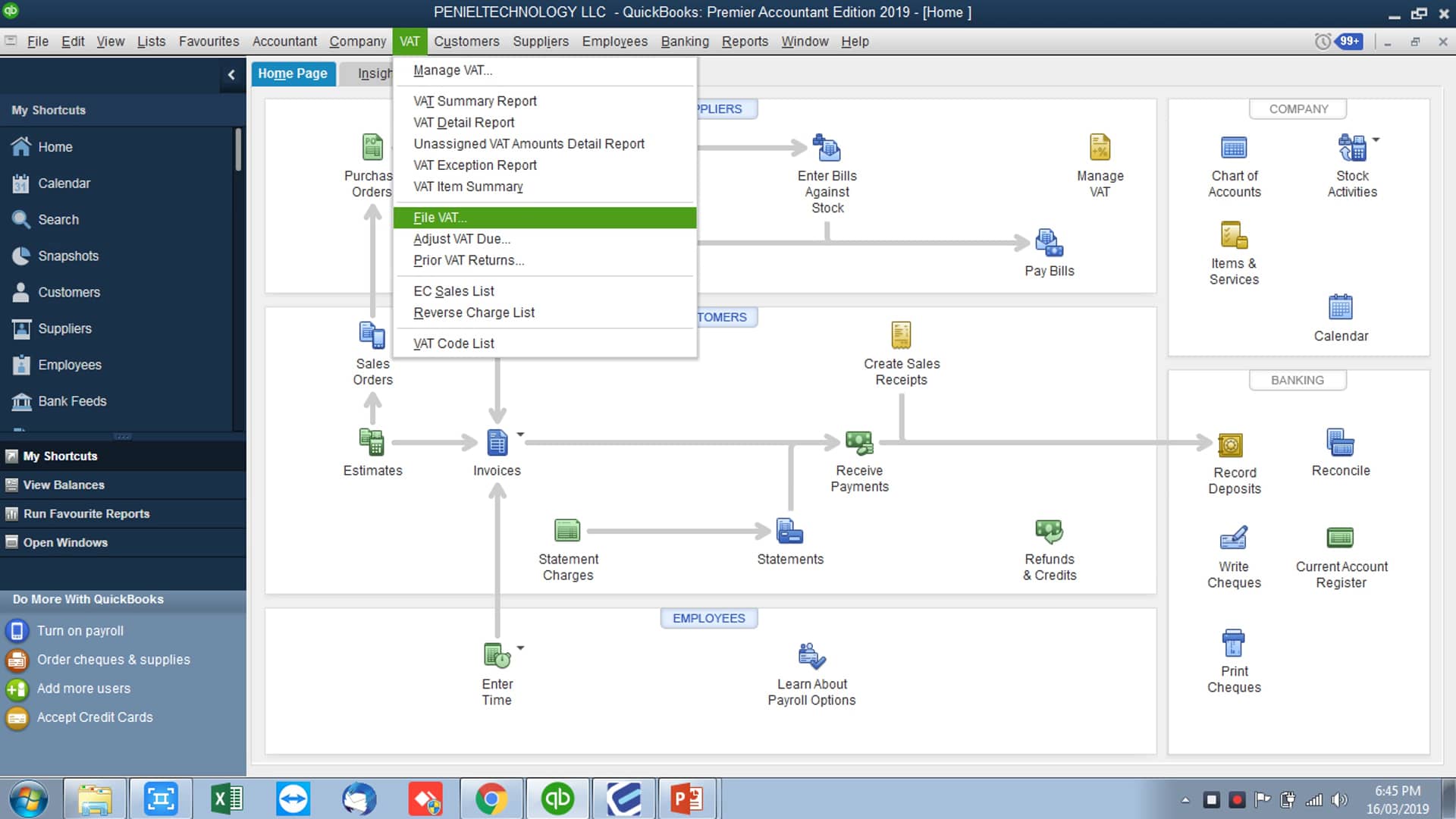This screenshot has height=819, width=1456.
Task: Open Unassigned VAT Amounts Detail Report
Action: [544, 143]
